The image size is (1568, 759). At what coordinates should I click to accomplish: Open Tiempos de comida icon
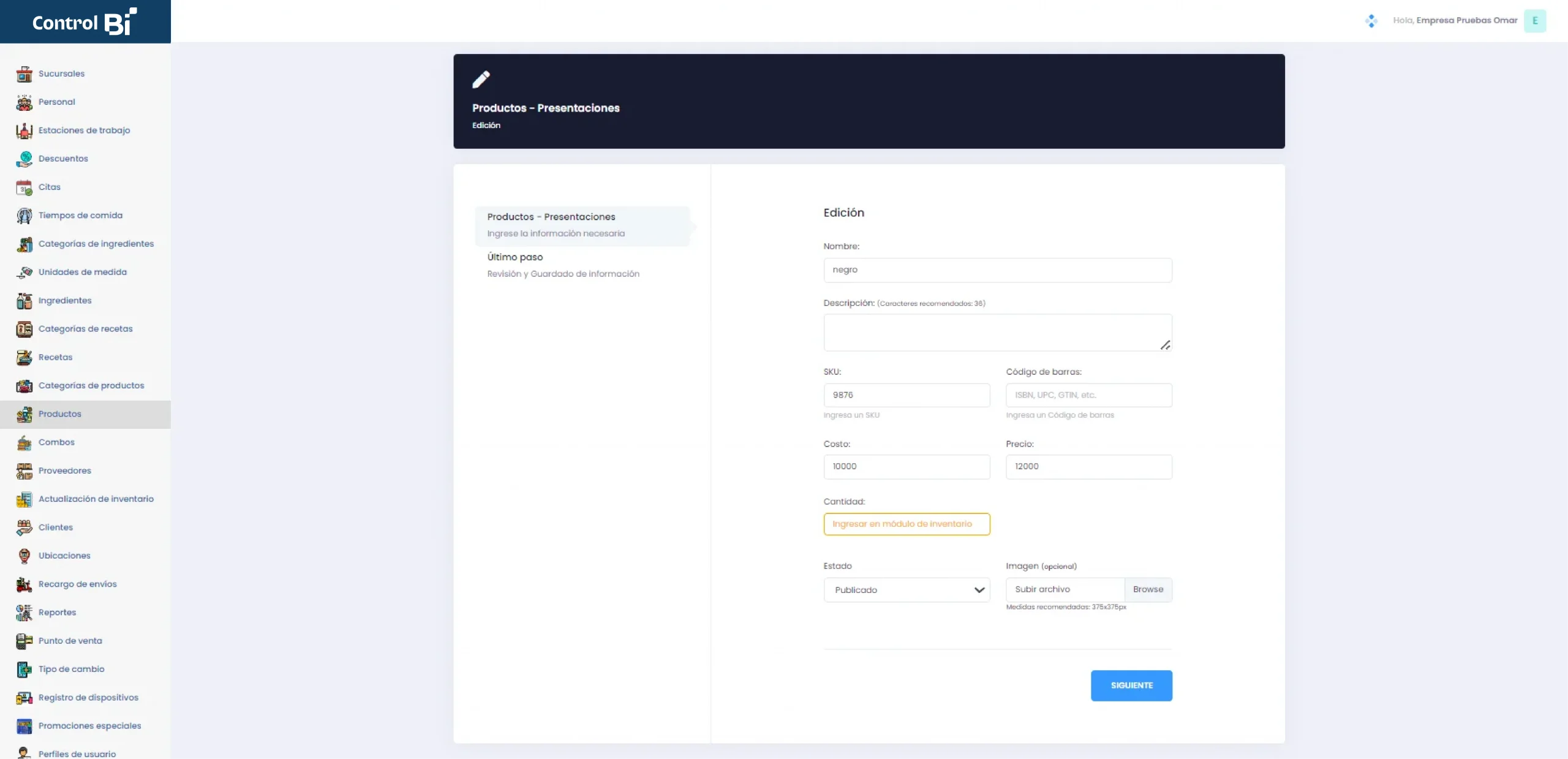coord(24,216)
